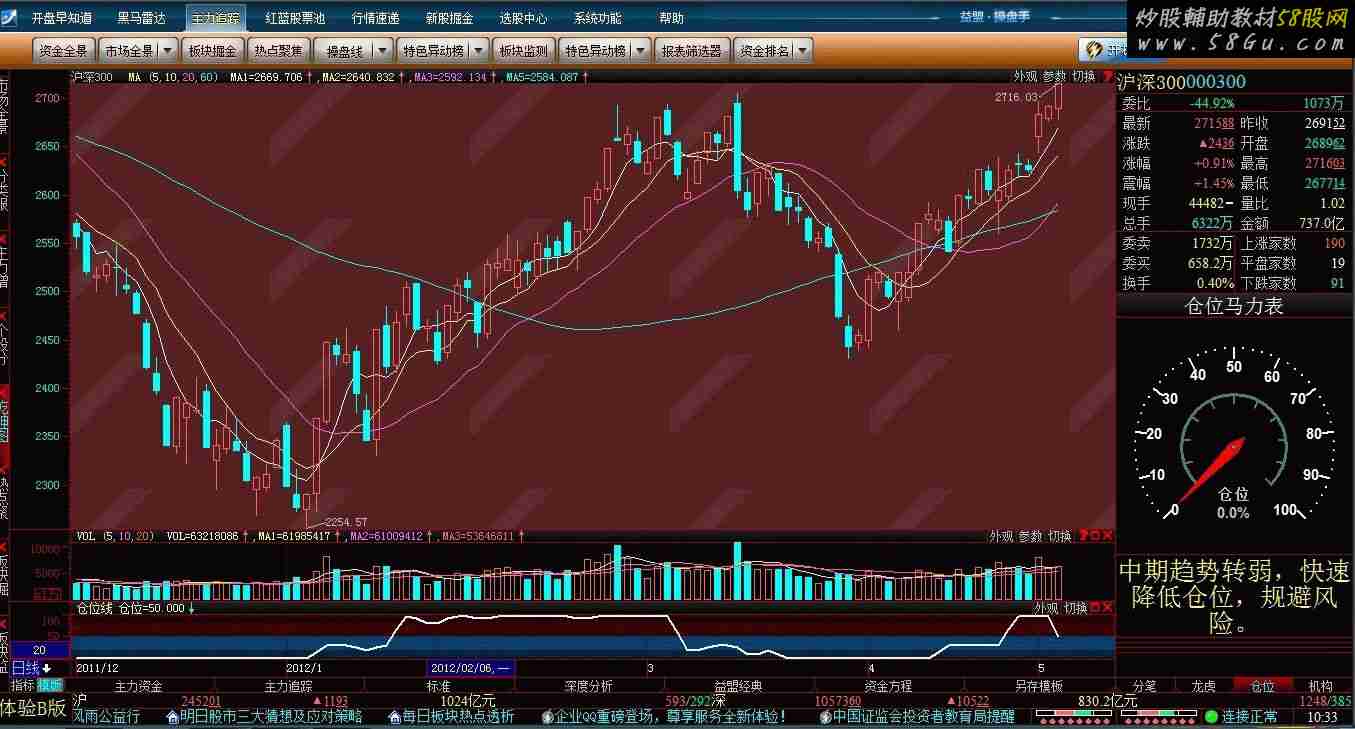Switch to the 标准 template tab
Image resolution: width=1355 pixels, height=729 pixels.
tap(439, 686)
